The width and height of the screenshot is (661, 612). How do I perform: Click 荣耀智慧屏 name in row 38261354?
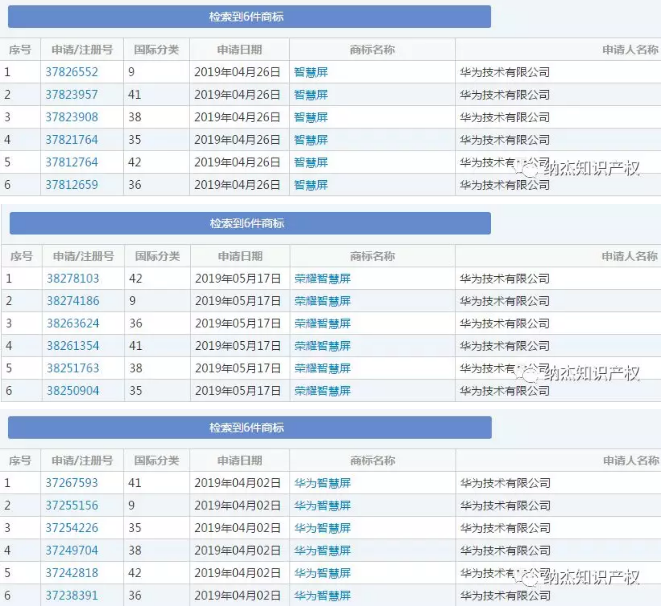[x=322, y=346]
